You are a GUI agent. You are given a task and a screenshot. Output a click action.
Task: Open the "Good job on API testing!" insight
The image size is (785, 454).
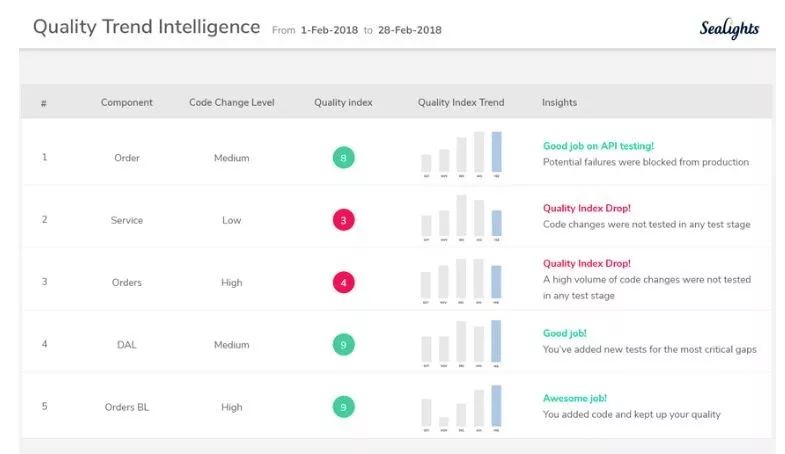pos(598,146)
